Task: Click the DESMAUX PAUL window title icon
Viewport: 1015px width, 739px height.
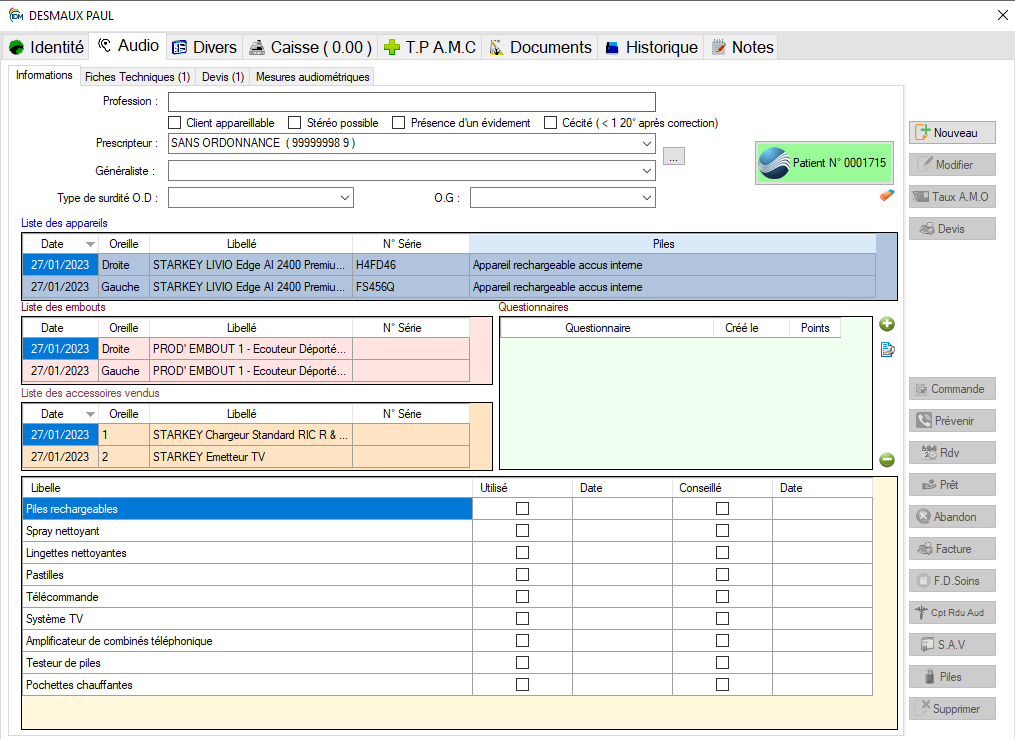Action: tap(16, 15)
